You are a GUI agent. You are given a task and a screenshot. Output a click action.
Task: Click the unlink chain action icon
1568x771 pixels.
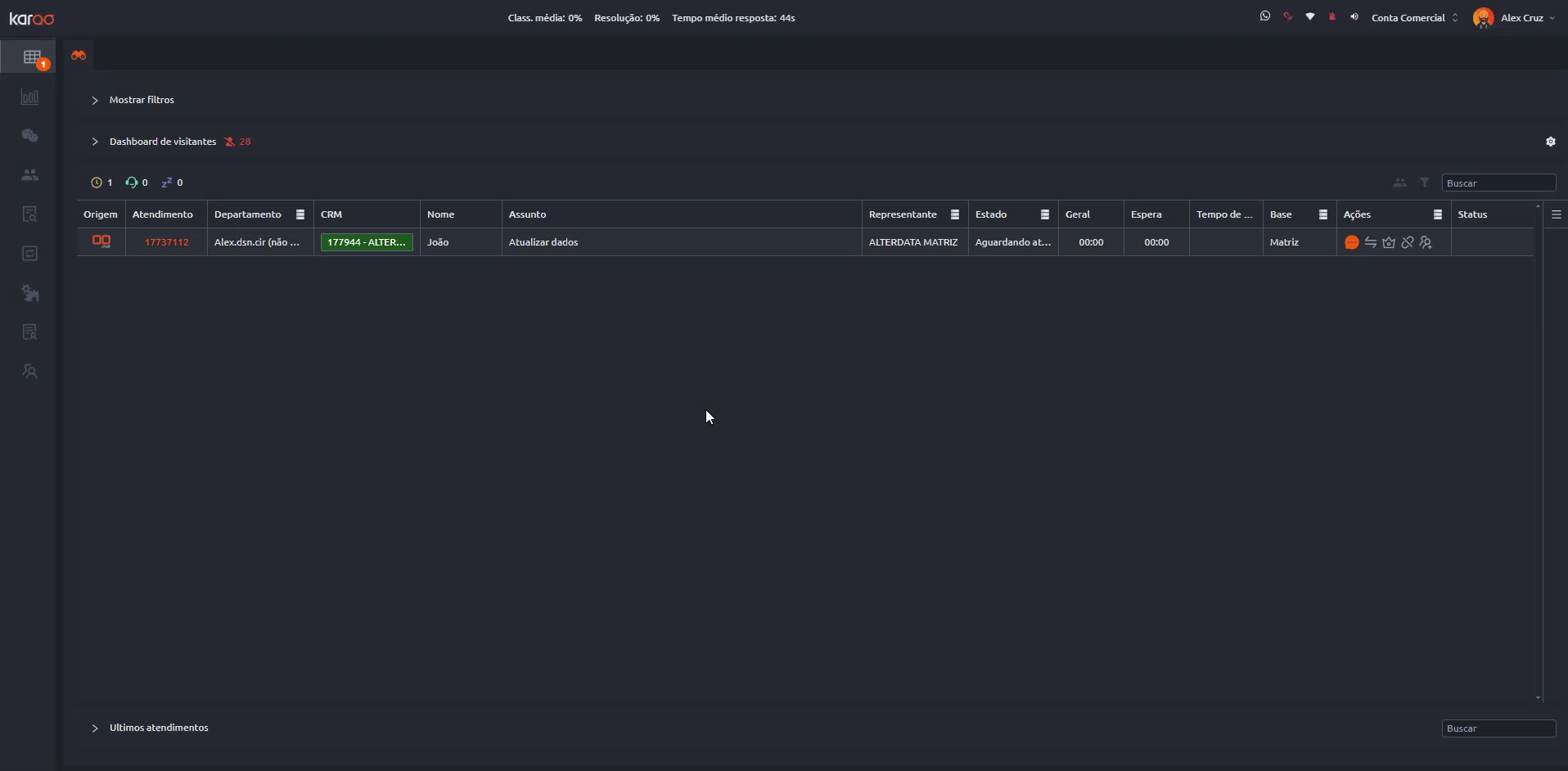click(x=1407, y=242)
